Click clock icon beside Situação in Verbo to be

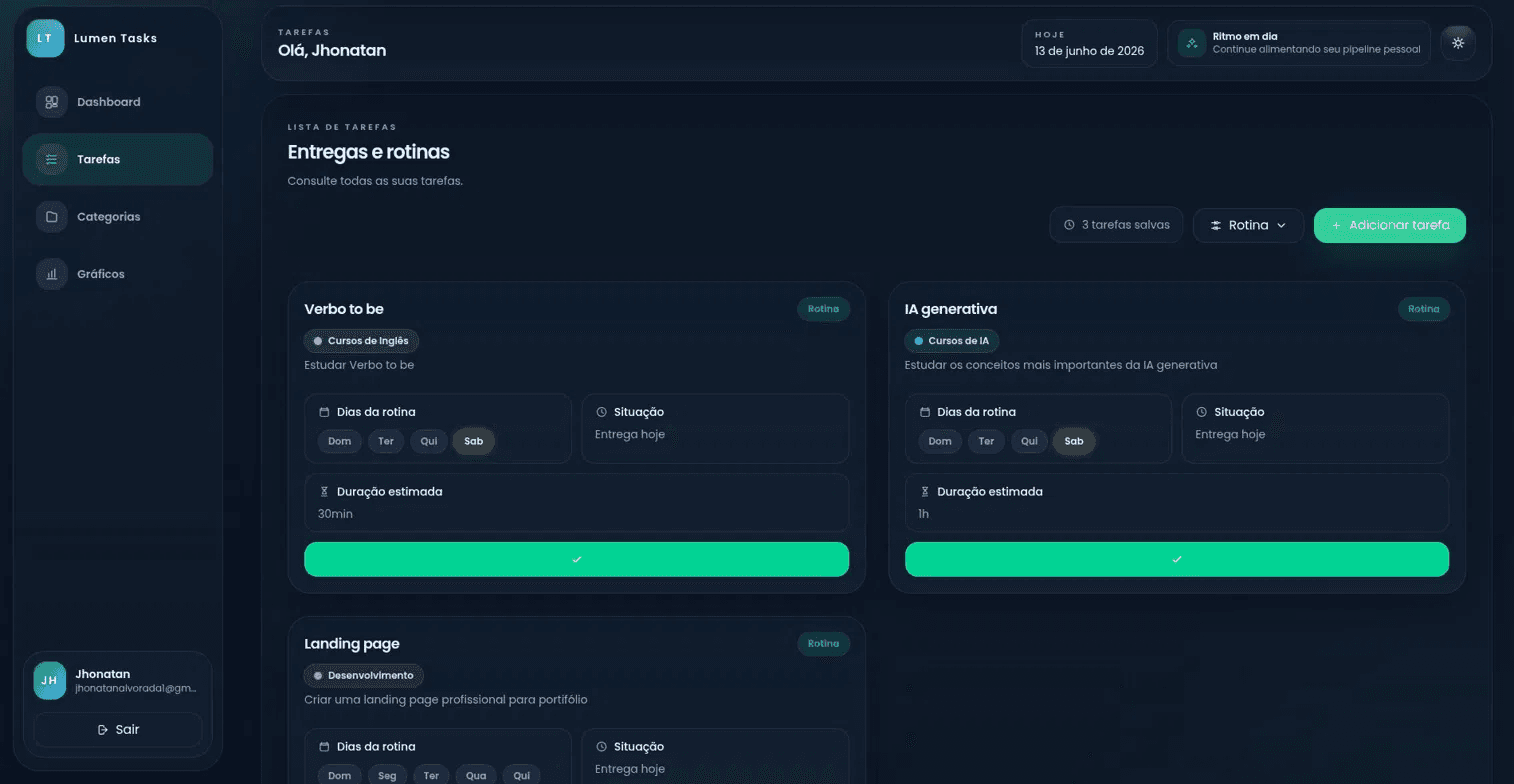tap(601, 412)
